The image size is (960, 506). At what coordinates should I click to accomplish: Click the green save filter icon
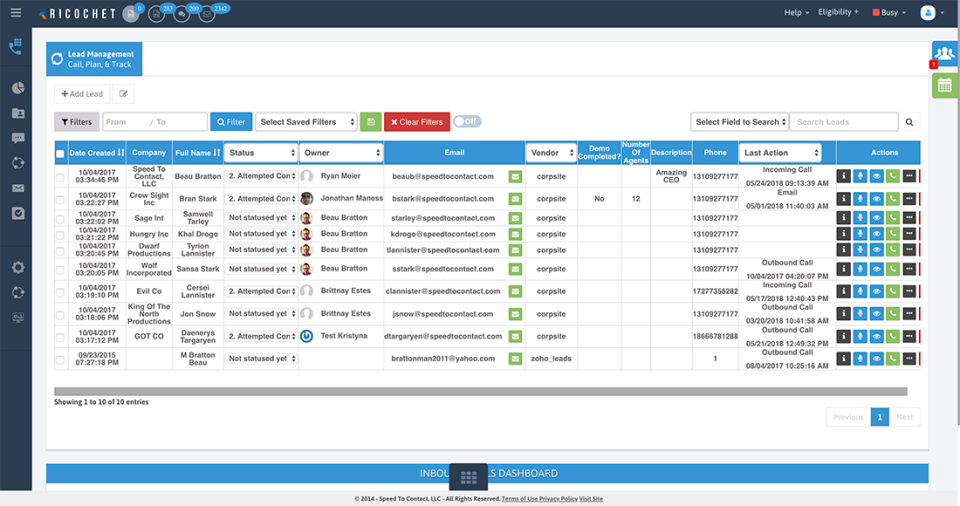[x=370, y=122]
